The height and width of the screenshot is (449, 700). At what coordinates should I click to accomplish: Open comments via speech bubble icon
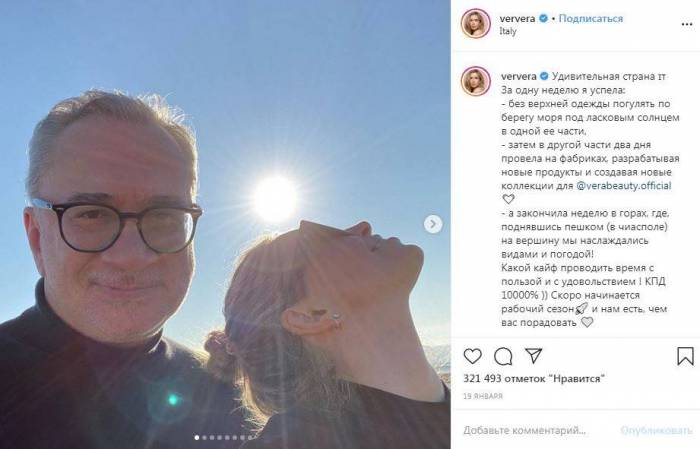point(503,357)
